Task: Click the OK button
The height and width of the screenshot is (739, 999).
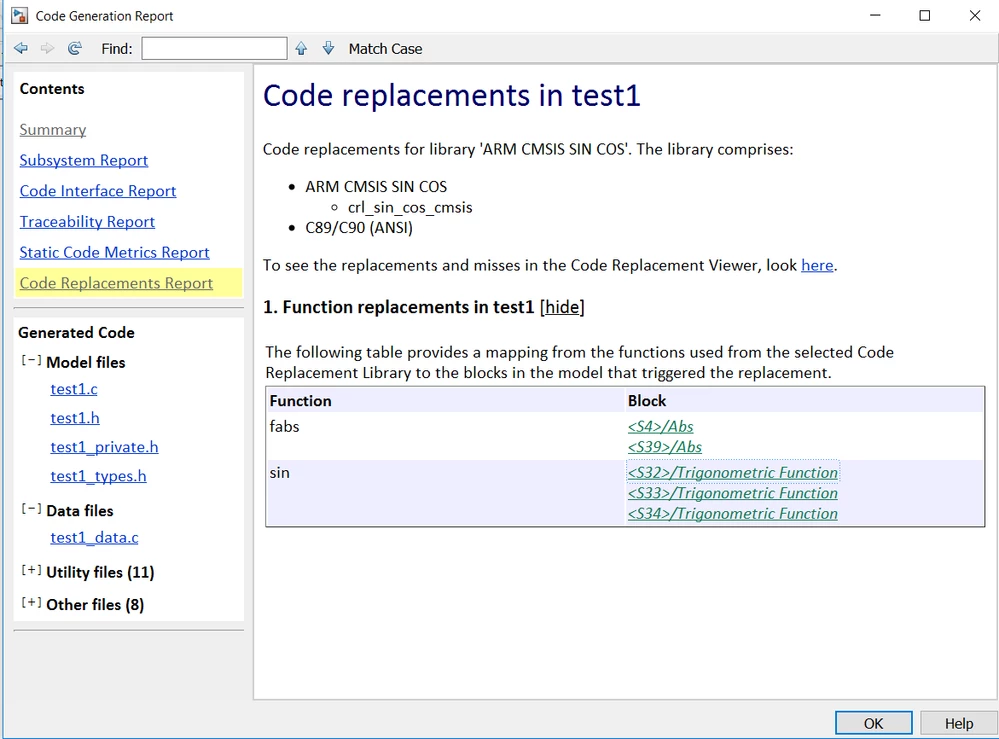Action: [x=873, y=724]
